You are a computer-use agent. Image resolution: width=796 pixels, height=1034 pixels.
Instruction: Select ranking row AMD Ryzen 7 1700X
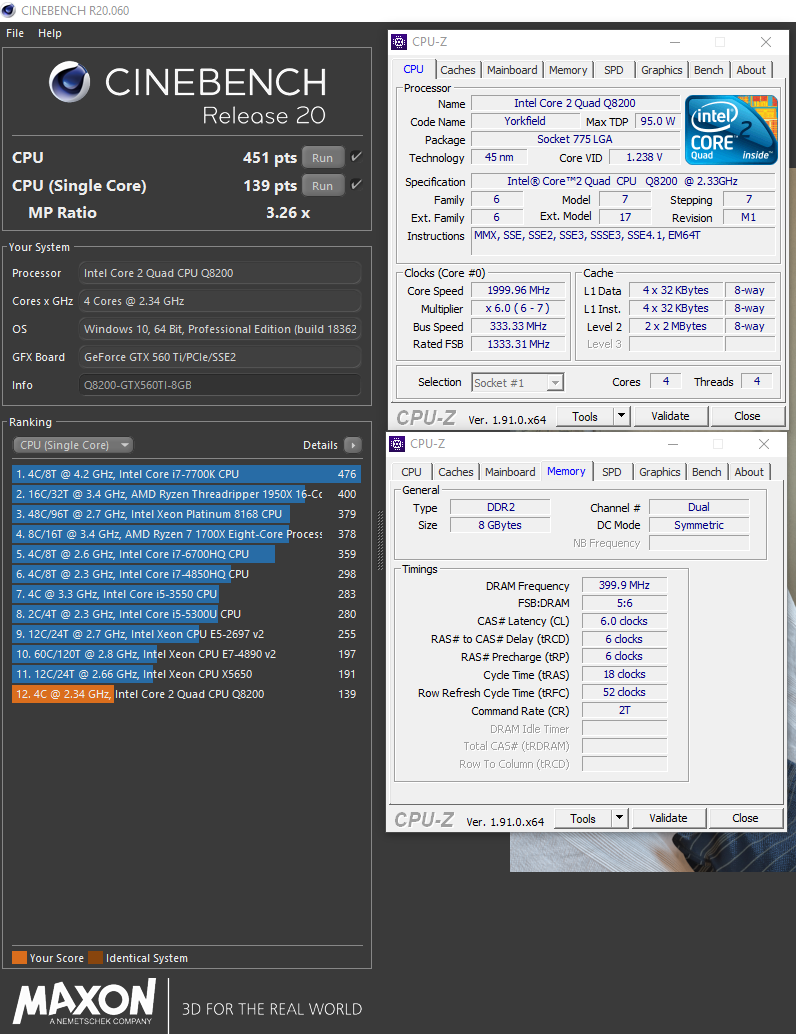pyautogui.click(x=186, y=534)
